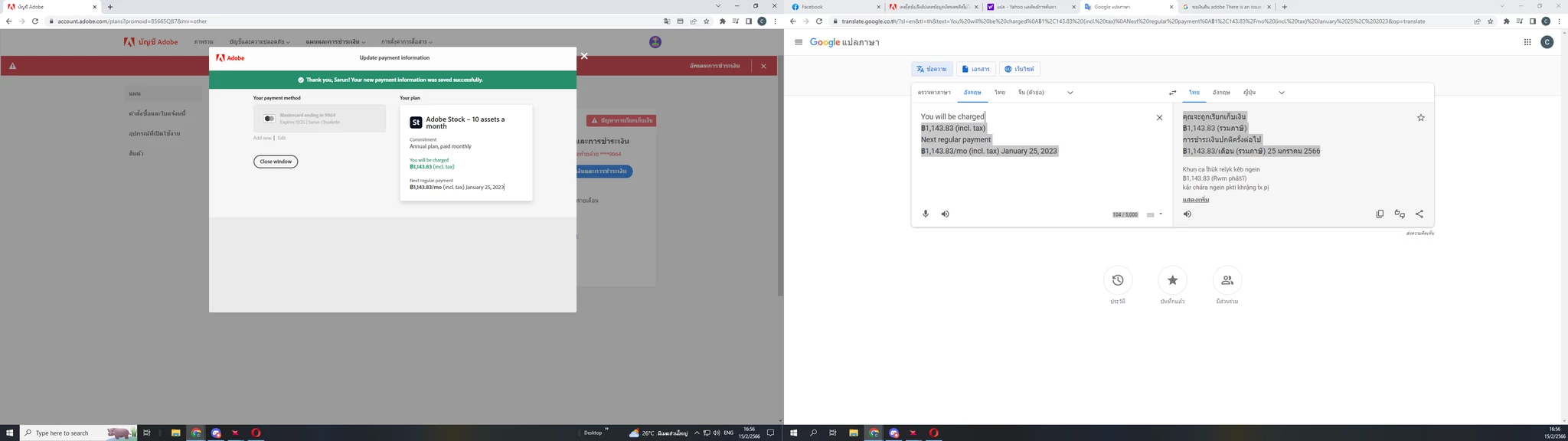
Task: Open tab search chevron in Adobe browser window
Action: [x=718, y=6]
